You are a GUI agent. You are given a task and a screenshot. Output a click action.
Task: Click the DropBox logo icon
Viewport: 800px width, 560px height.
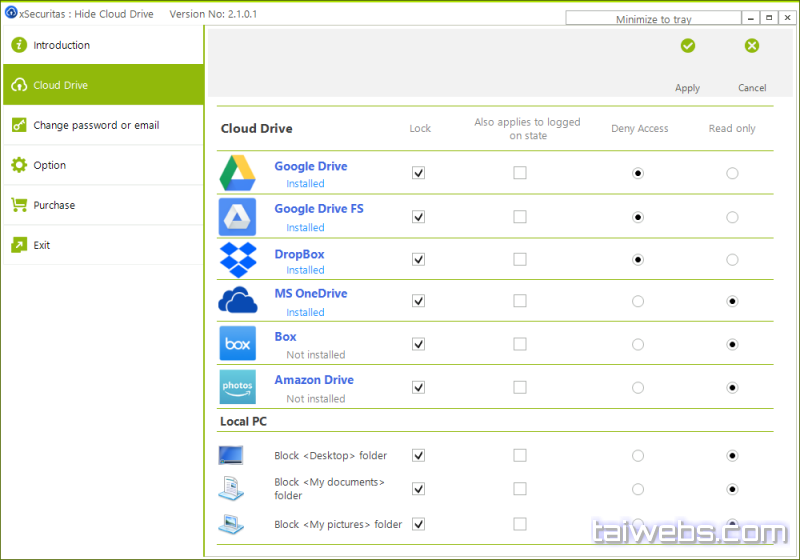(238, 260)
